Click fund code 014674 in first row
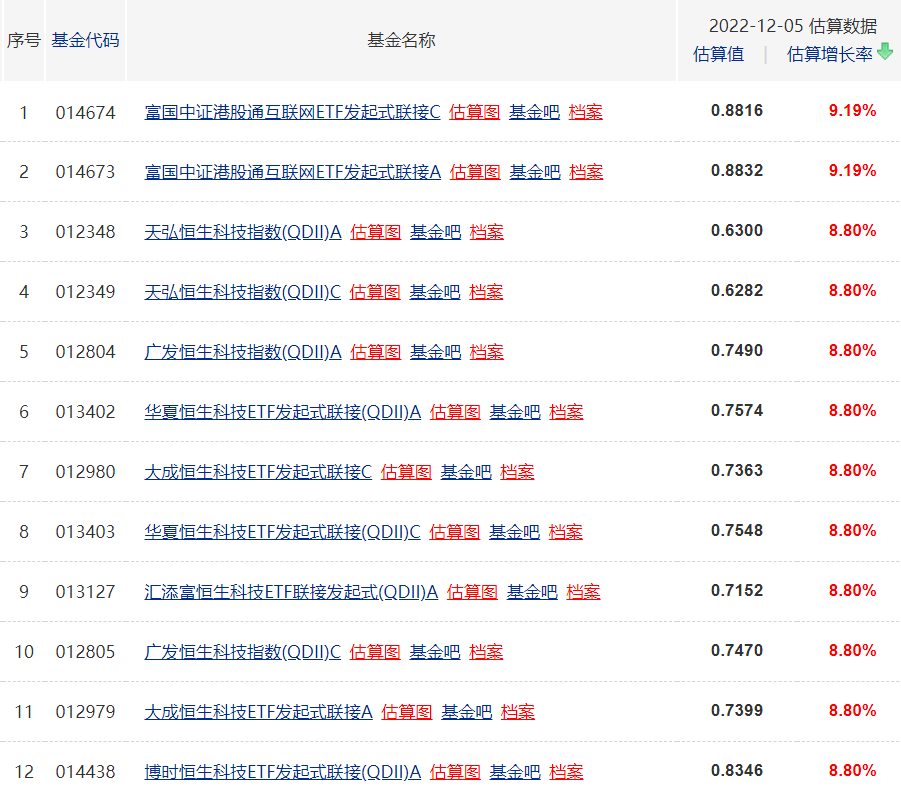This screenshot has width=901, height=799. click(86, 113)
